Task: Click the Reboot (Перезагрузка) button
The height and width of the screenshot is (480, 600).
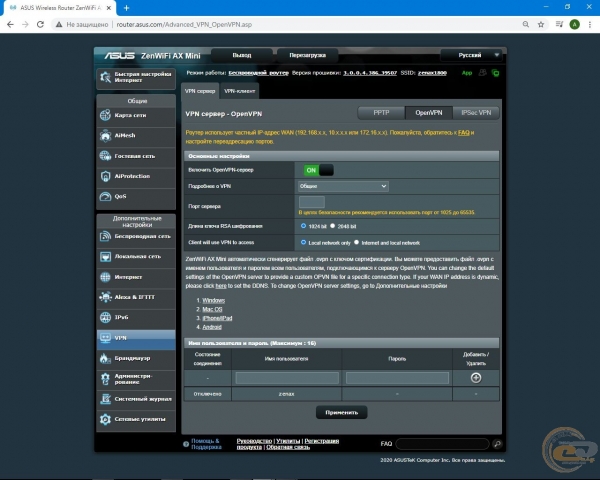Action: point(308,56)
